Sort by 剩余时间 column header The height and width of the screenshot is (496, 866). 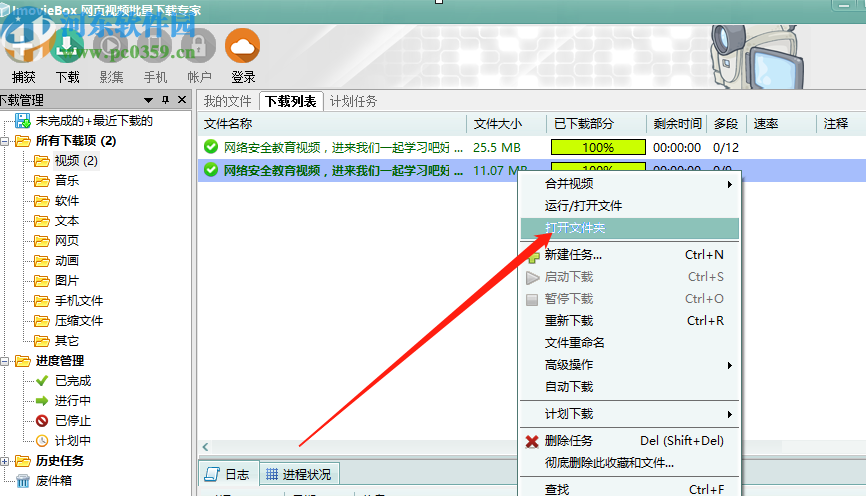click(677, 124)
